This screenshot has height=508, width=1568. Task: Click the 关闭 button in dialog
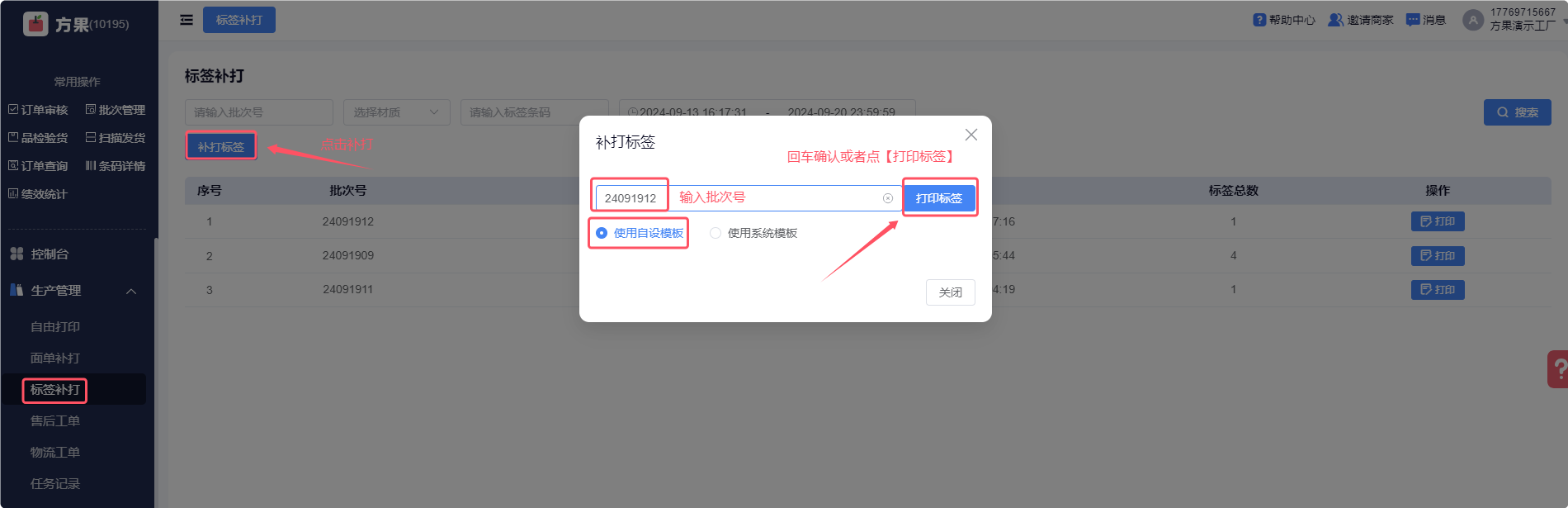pyautogui.click(x=951, y=292)
